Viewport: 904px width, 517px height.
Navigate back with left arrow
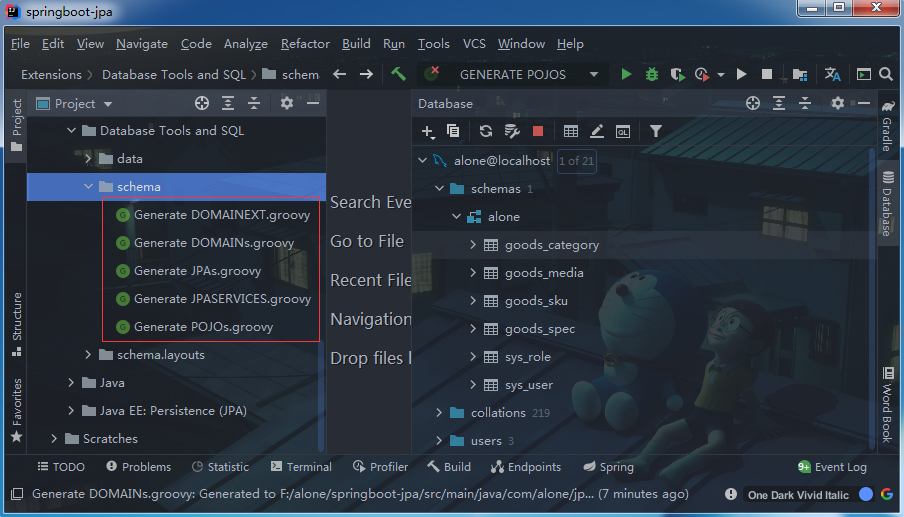coord(340,74)
